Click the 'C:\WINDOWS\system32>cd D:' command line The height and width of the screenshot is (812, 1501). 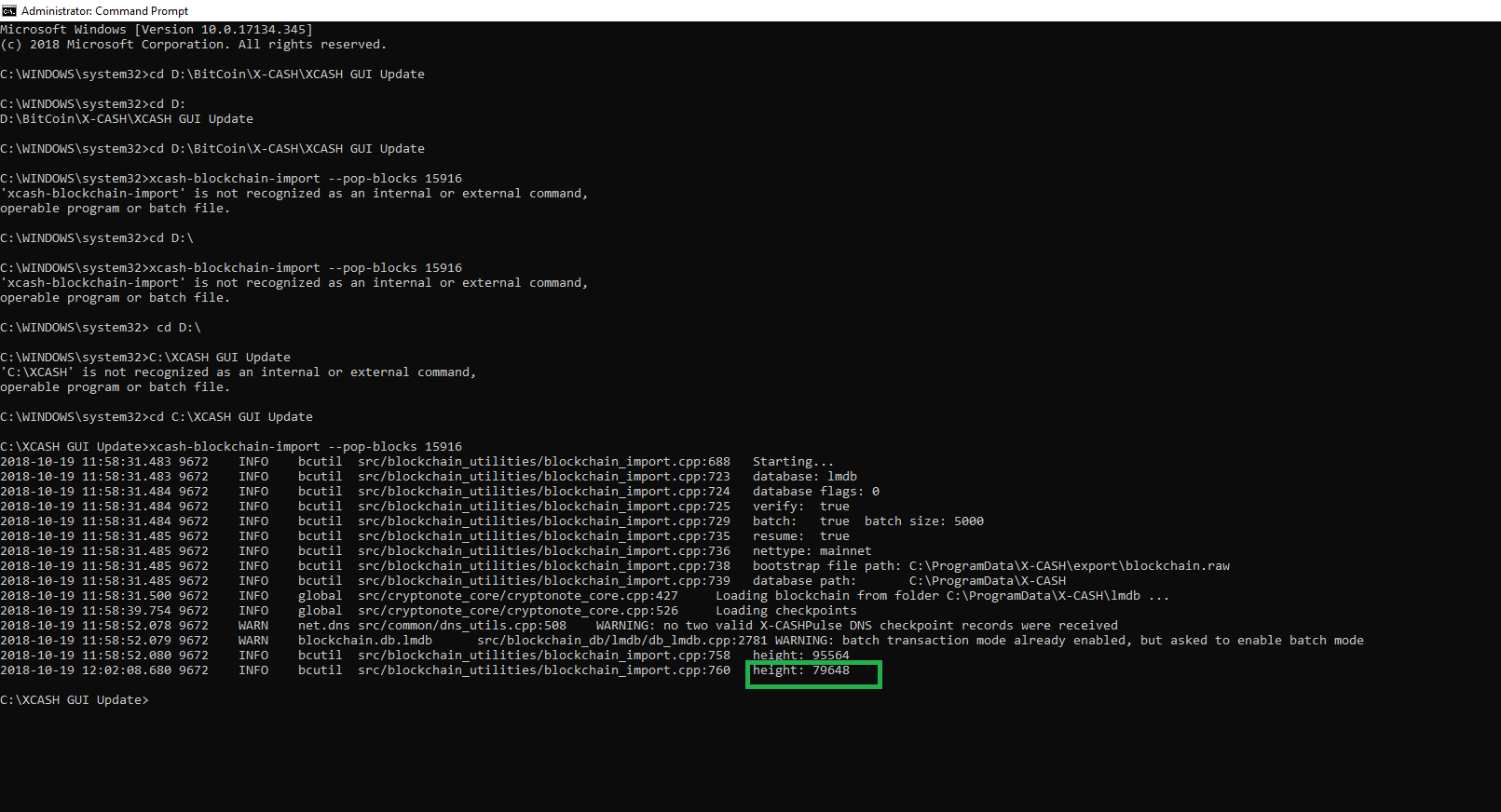[x=93, y=104]
